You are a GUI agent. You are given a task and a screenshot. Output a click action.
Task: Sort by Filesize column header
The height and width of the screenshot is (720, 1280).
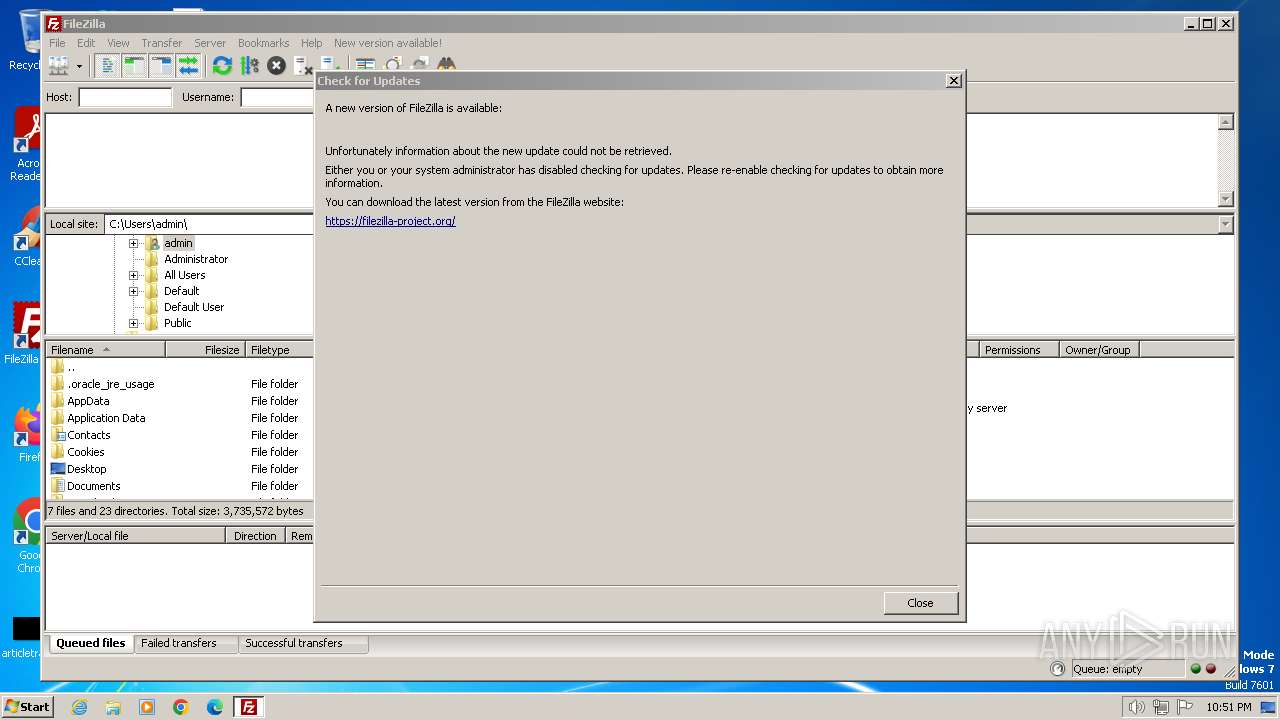click(205, 350)
